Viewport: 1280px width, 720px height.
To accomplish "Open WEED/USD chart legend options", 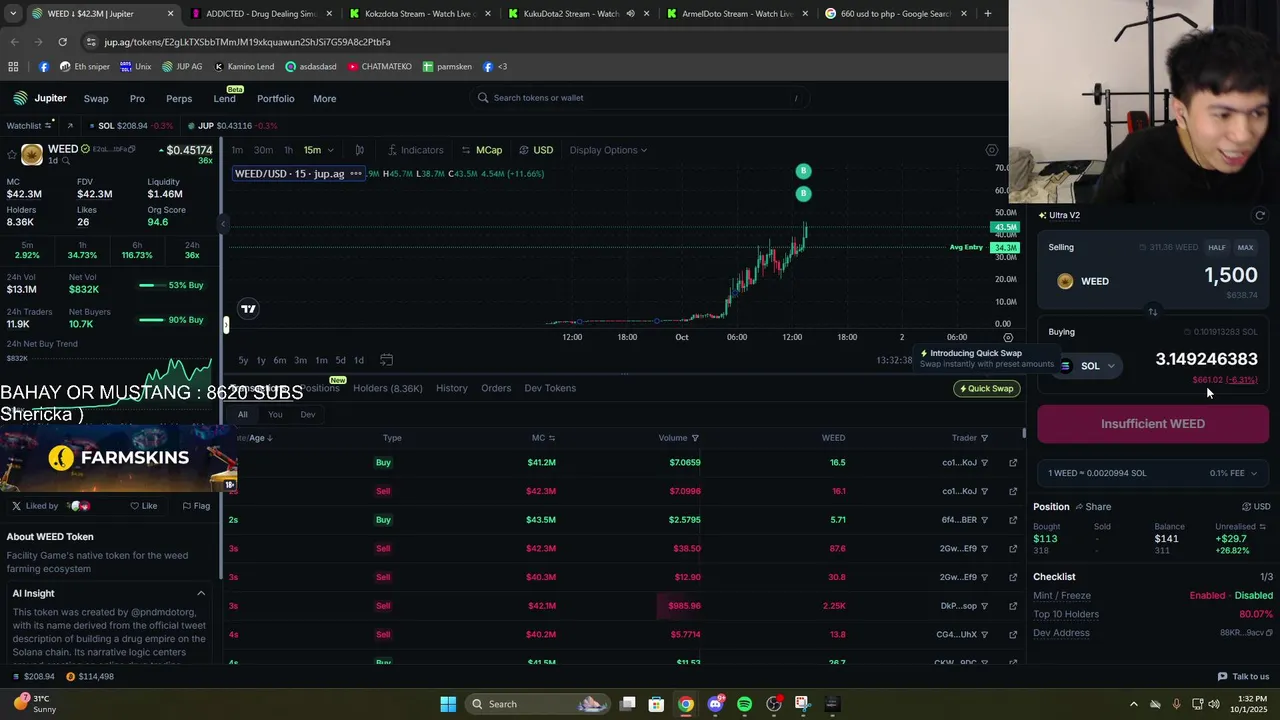I will coord(356,174).
